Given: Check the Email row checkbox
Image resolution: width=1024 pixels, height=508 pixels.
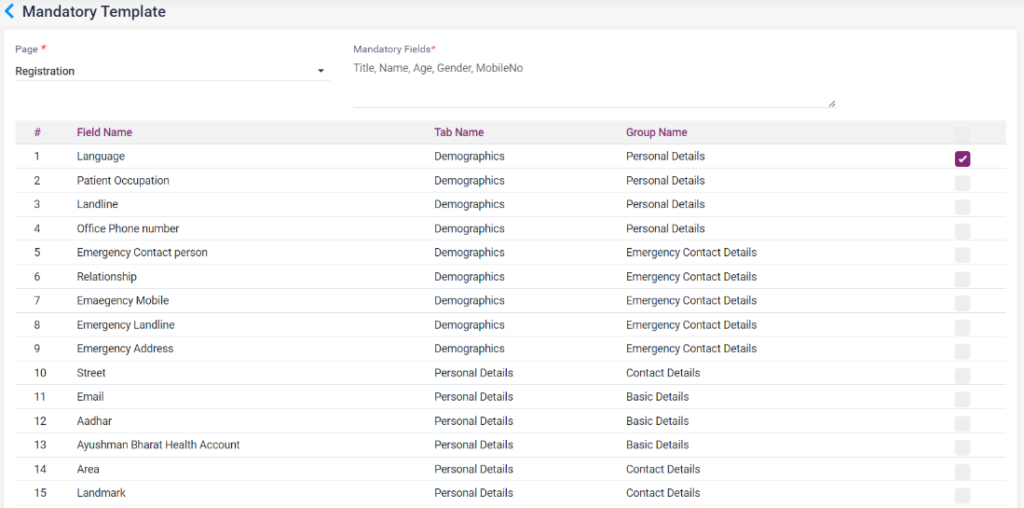Looking at the screenshot, I should pyautogui.click(x=962, y=399).
